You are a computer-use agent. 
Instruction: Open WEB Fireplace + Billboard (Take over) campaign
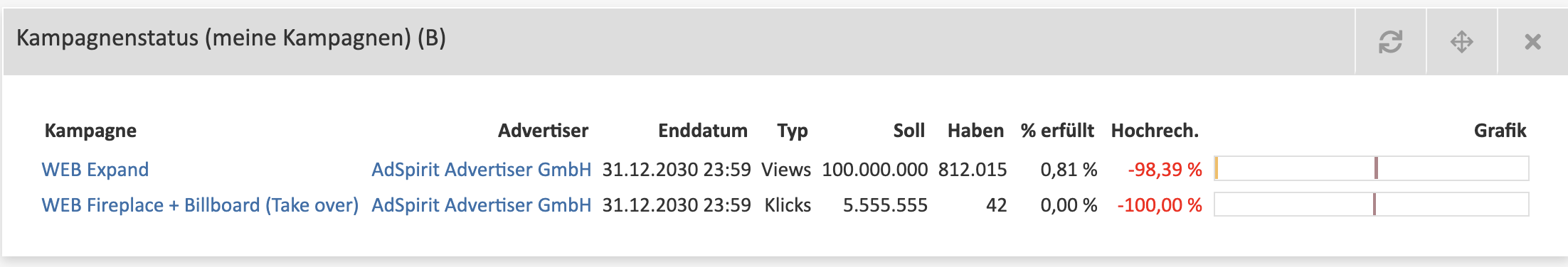tap(200, 205)
